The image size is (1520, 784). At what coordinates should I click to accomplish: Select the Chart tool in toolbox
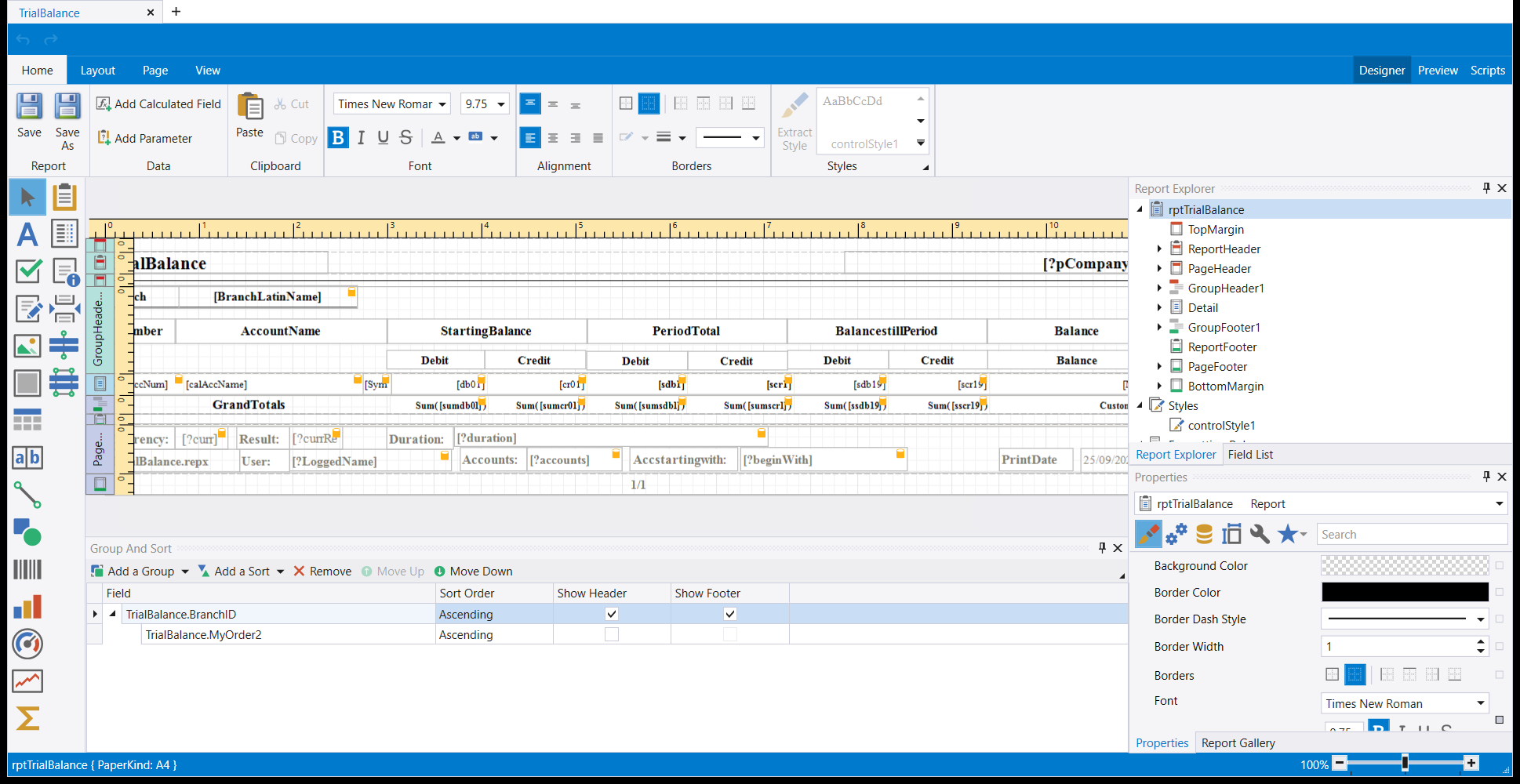pos(27,607)
